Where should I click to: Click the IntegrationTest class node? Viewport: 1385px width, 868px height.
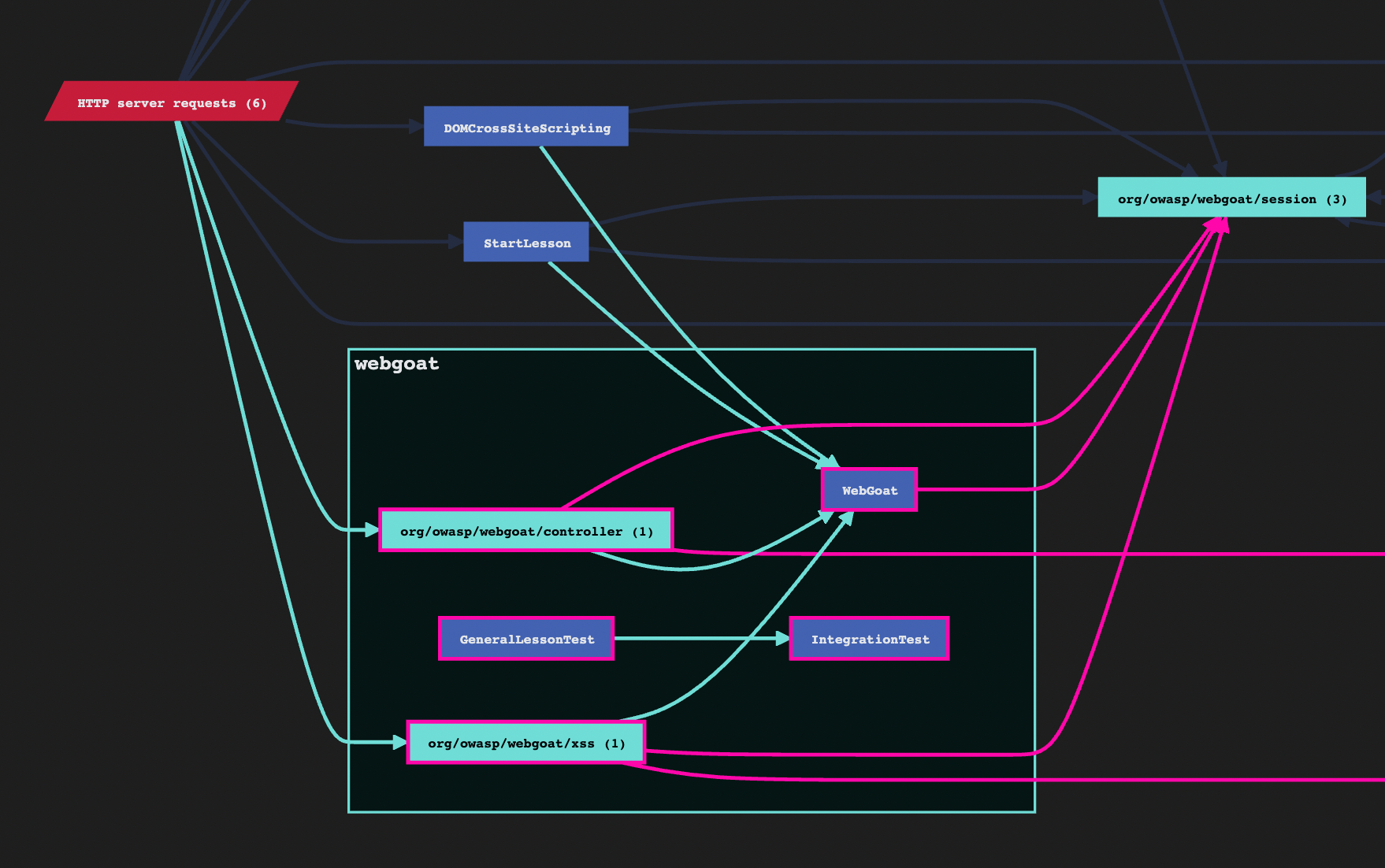[x=869, y=639]
